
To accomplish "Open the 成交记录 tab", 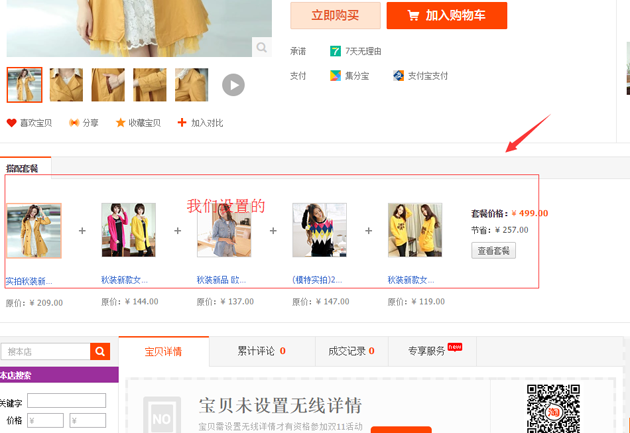I will pos(351,351).
